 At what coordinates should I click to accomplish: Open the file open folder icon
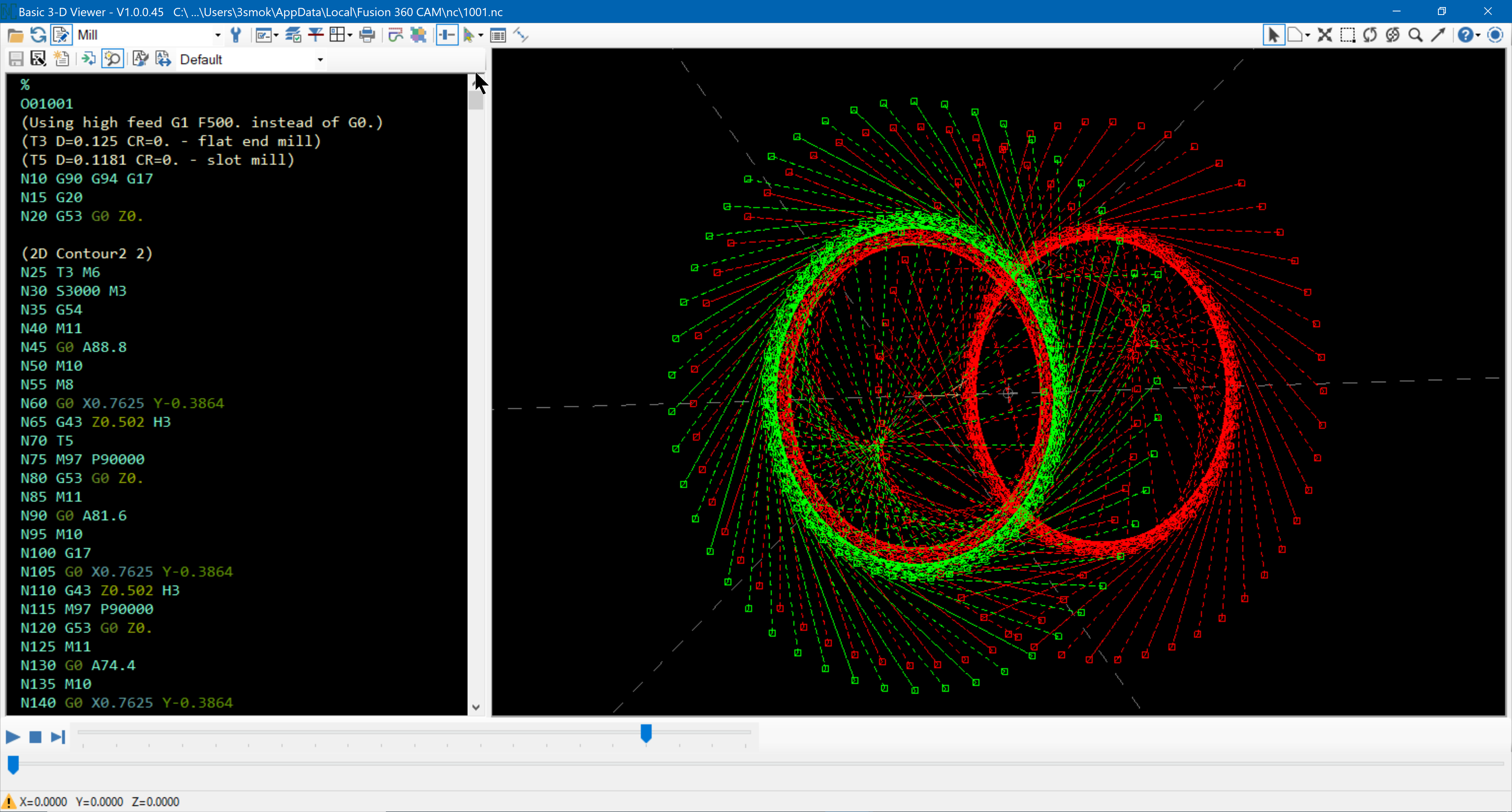[16, 35]
